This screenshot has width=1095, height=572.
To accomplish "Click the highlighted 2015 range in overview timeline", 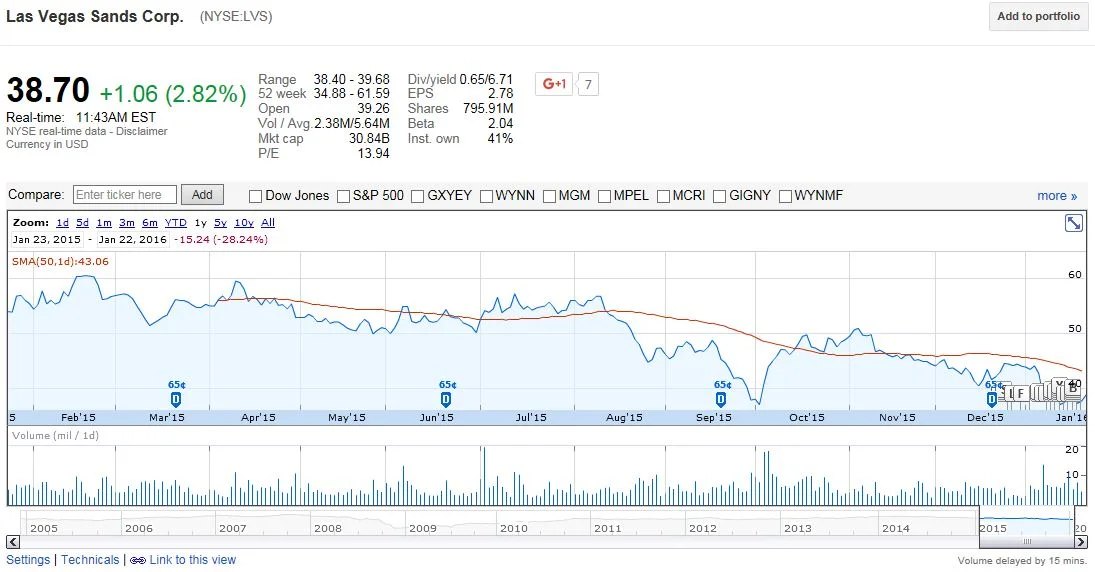I will (x=1027, y=522).
